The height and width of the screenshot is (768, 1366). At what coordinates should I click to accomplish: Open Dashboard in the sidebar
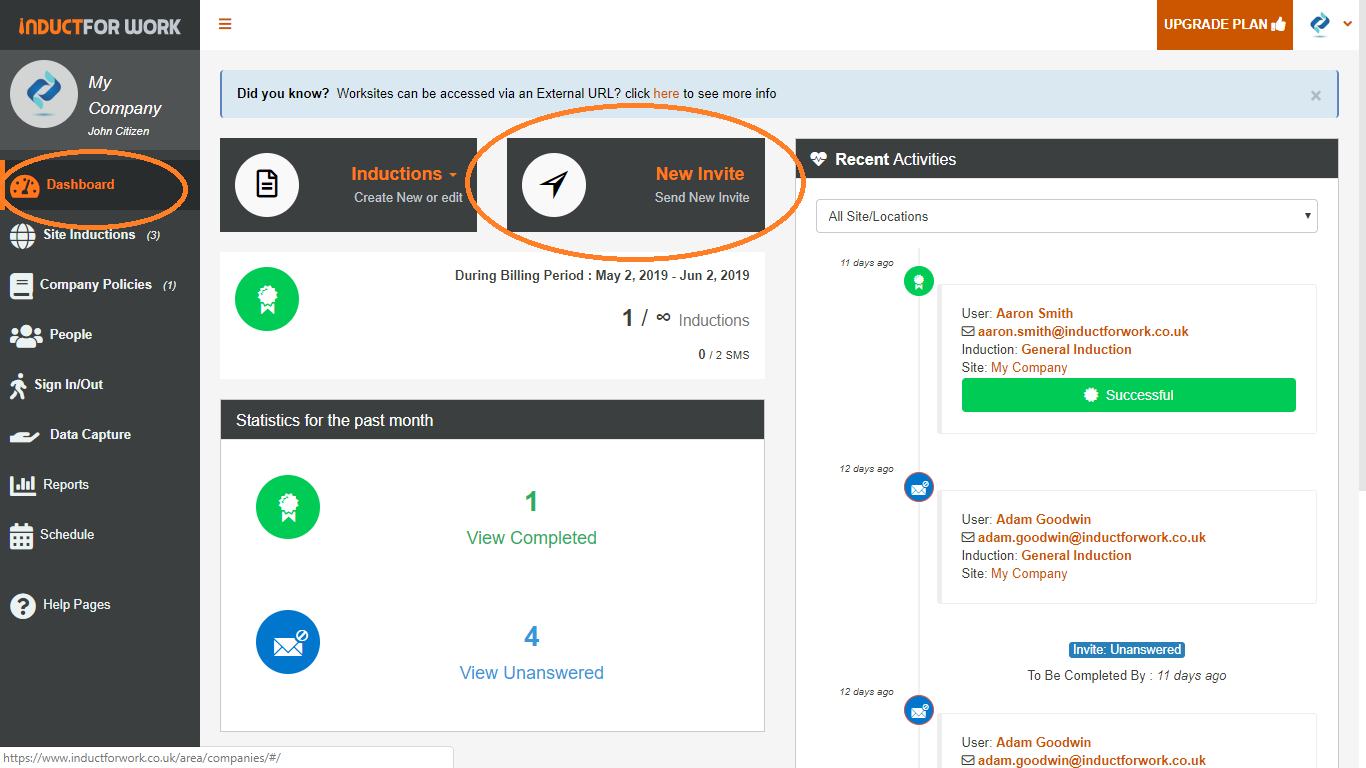100,185
